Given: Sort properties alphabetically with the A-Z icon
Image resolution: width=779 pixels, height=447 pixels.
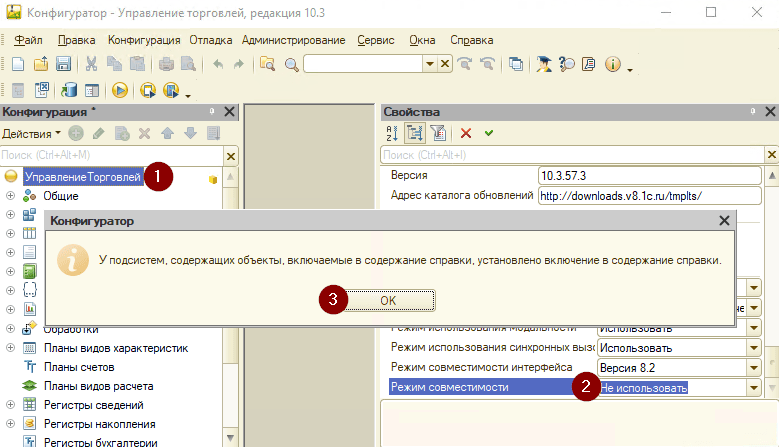Looking at the screenshot, I should click(392, 133).
